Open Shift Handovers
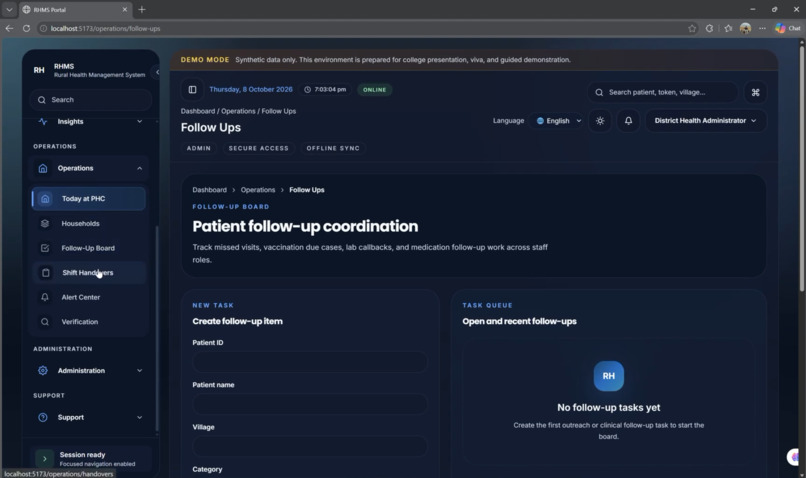Screen dimensions: 806x478 click(x=89, y=273)
